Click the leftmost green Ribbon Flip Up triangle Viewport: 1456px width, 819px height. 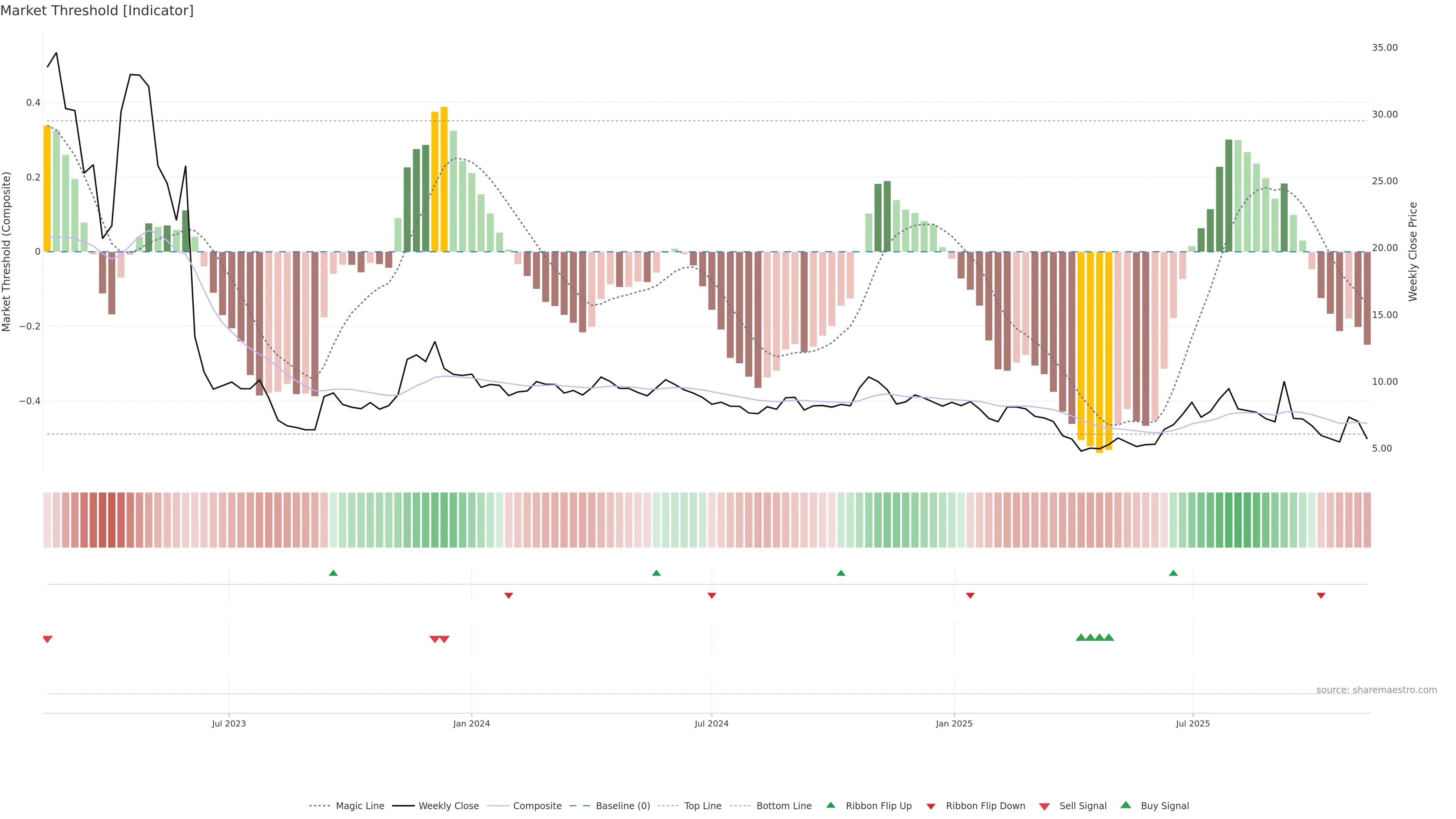pos(333,573)
